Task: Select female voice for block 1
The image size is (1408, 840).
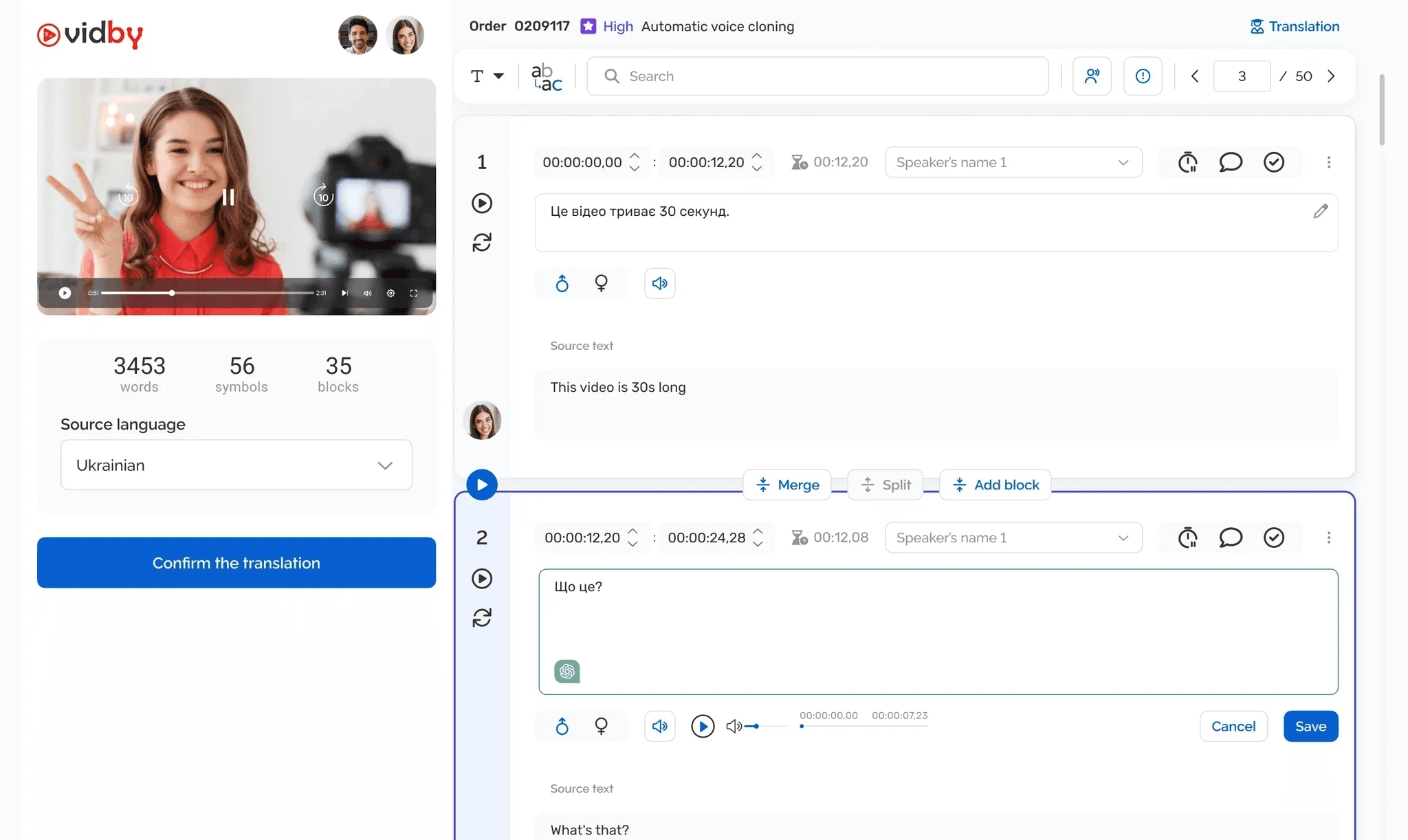Action: (601, 283)
